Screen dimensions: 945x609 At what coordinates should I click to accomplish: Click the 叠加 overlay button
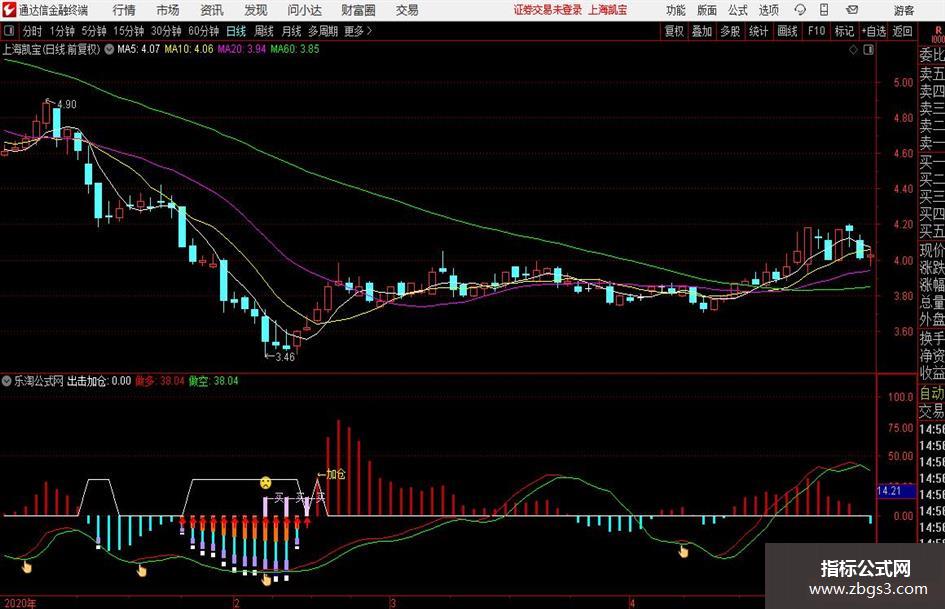pyautogui.click(x=702, y=31)
